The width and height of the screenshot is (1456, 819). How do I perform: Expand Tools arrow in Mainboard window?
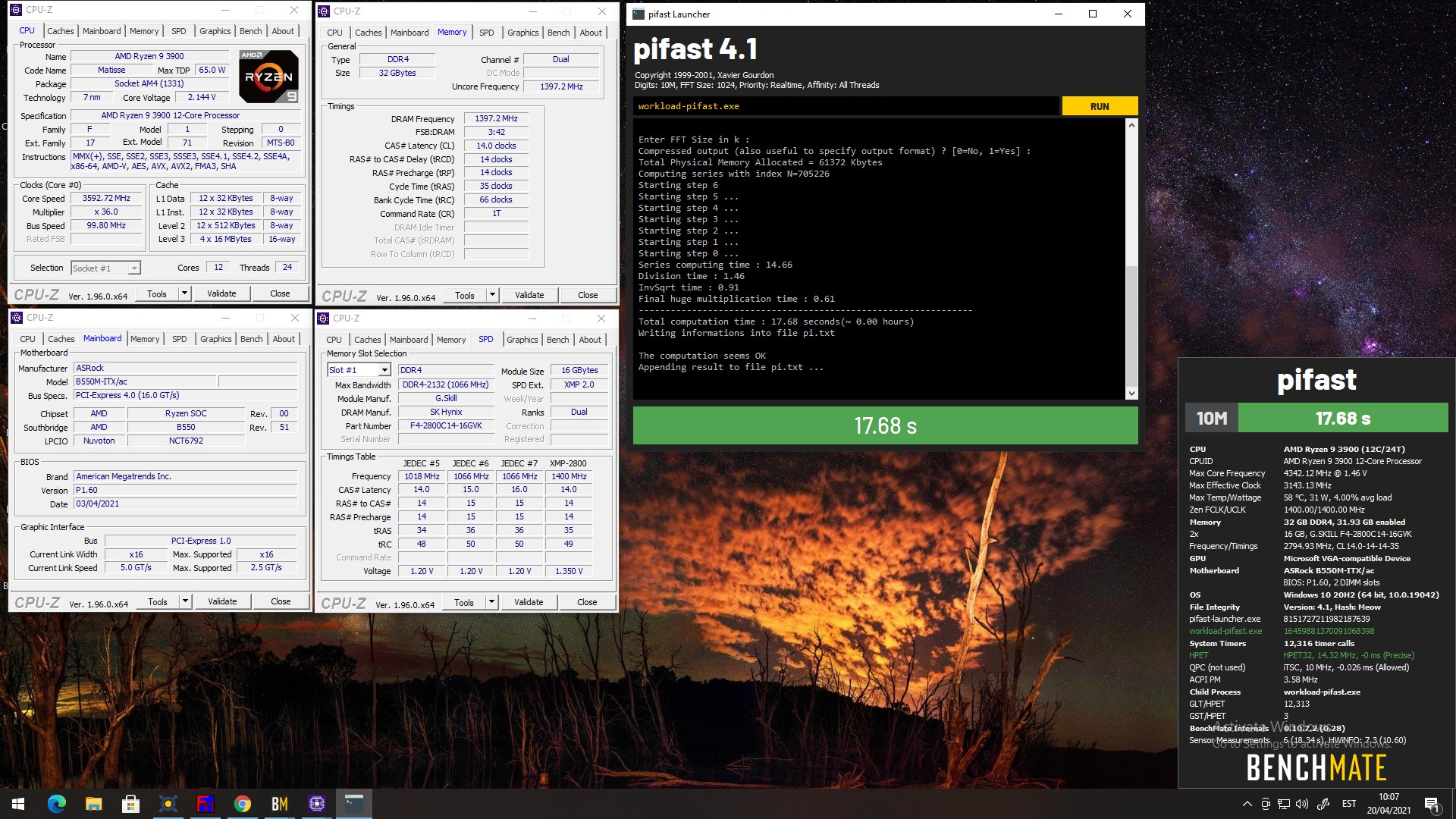click(x=185, y=601)
